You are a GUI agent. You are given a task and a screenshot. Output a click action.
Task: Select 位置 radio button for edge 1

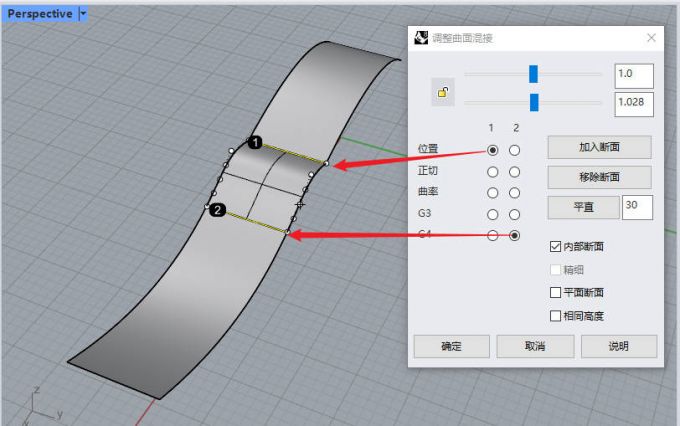click(492, 150)
